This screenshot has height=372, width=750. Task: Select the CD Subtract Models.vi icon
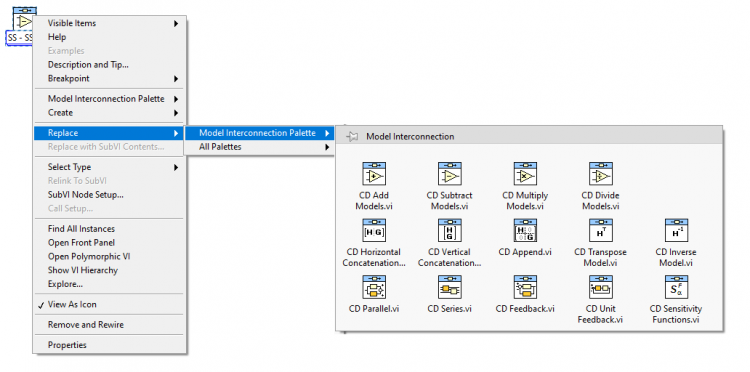click(x=450, y=174)
